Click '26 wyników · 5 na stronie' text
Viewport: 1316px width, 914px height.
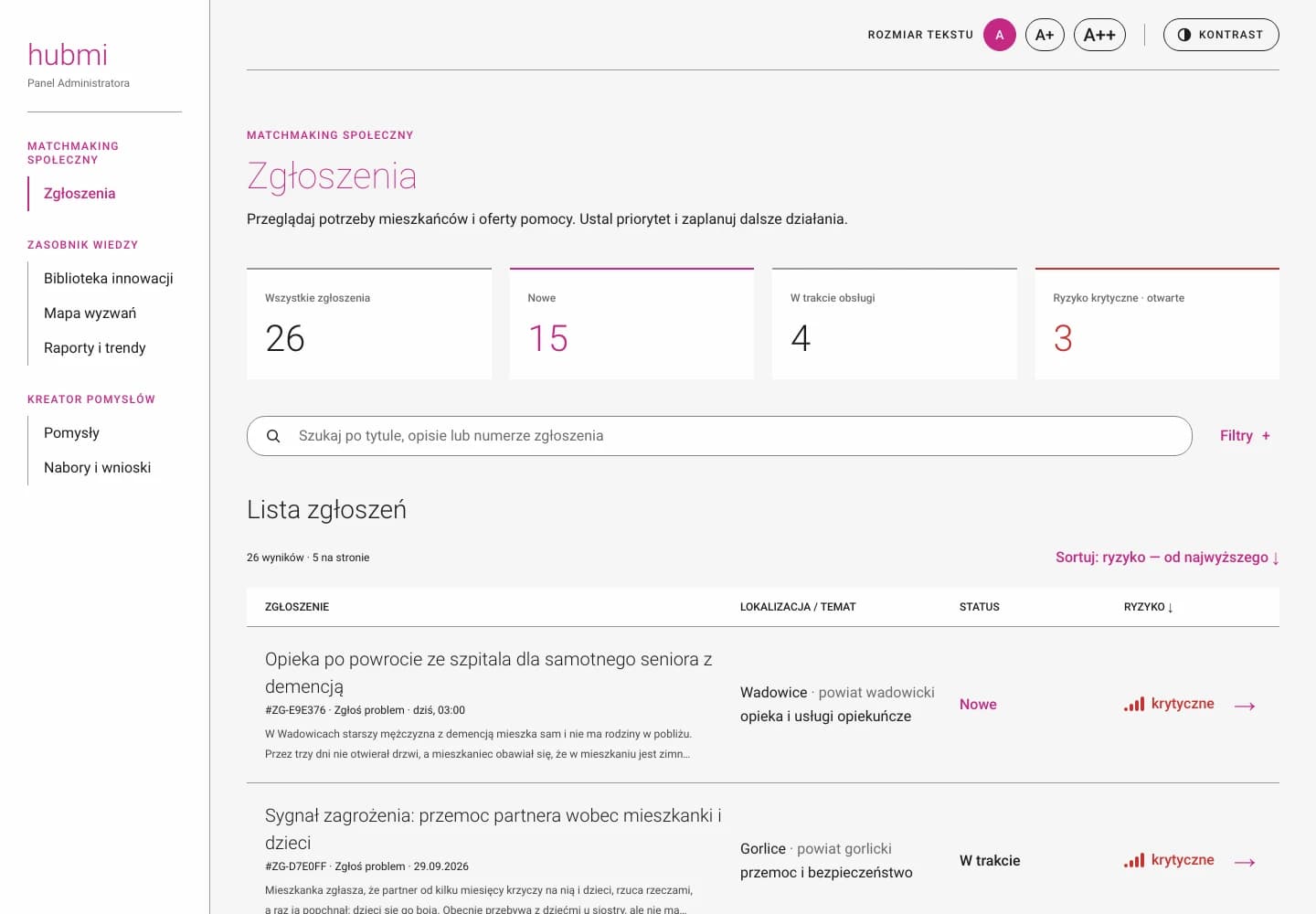point(308,558)
